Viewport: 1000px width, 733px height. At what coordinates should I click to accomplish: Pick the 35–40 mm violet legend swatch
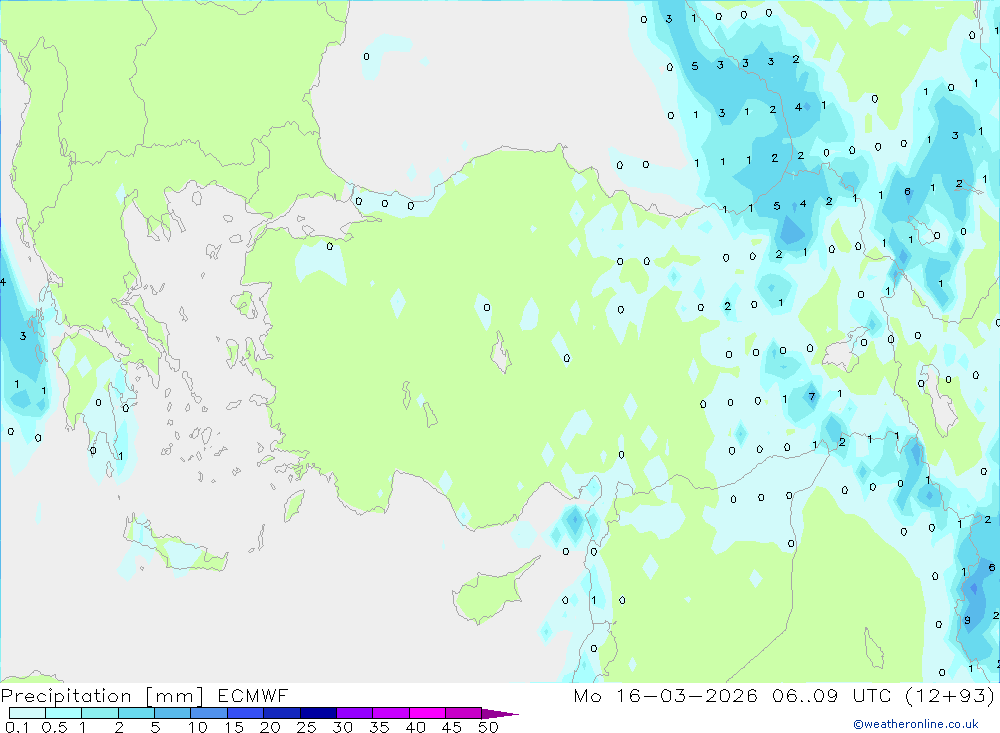391,713
